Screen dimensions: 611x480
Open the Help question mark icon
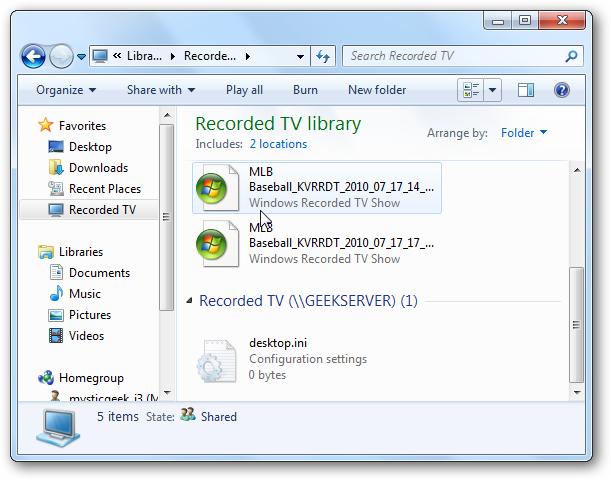(562, 90)
